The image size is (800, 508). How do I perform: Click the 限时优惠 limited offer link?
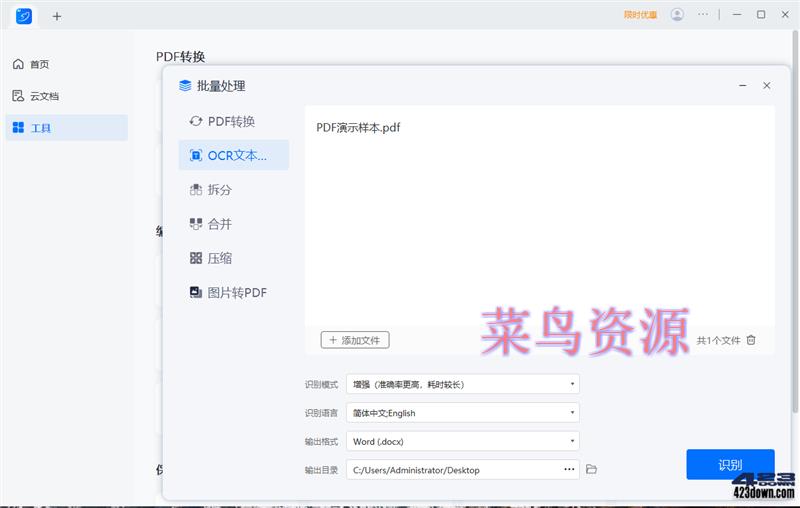click(640, 15)
